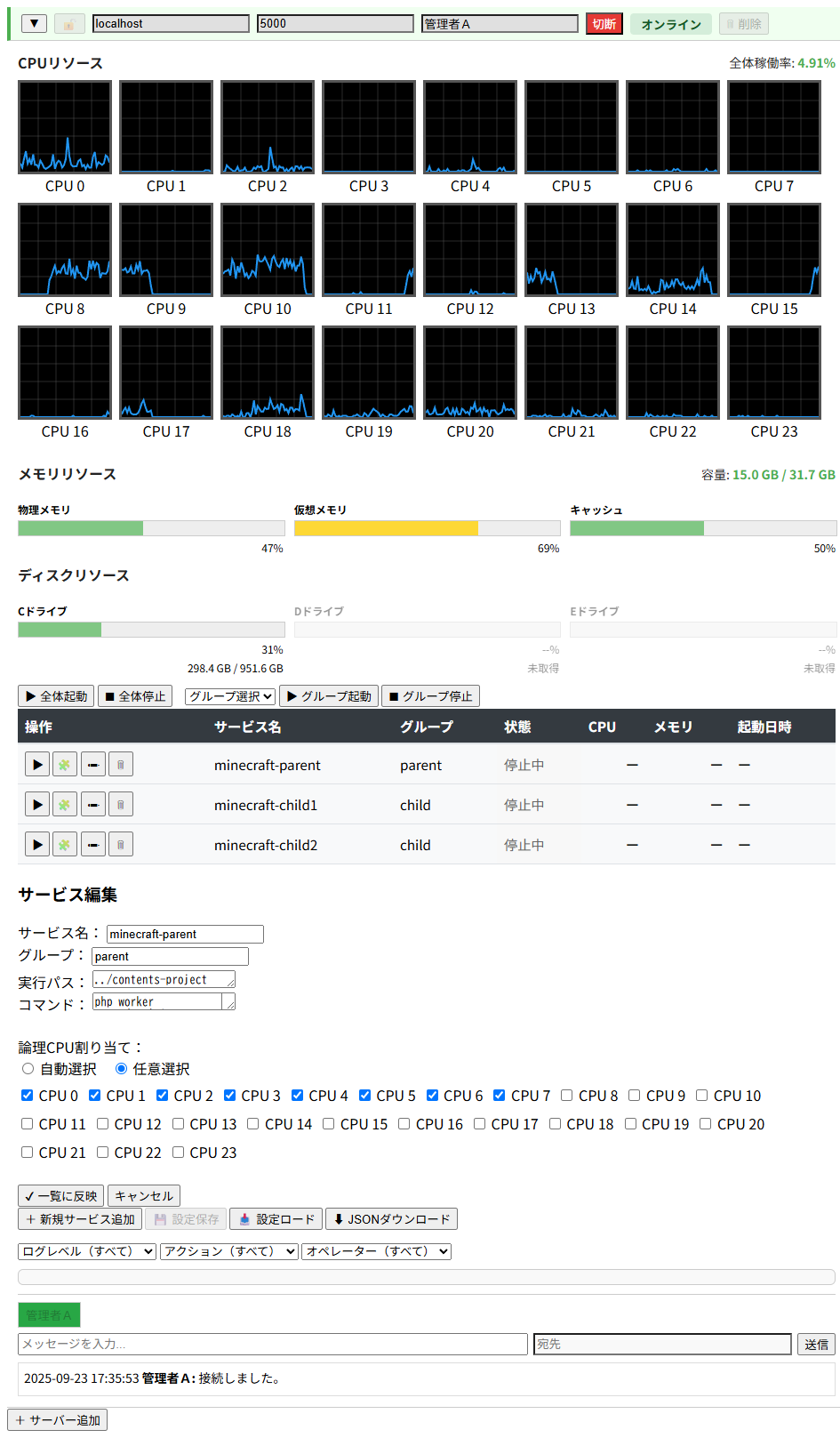Screen dimensions: 840x1438
Task: Open the CPU 14 usage graph
Action: [673, 250]
